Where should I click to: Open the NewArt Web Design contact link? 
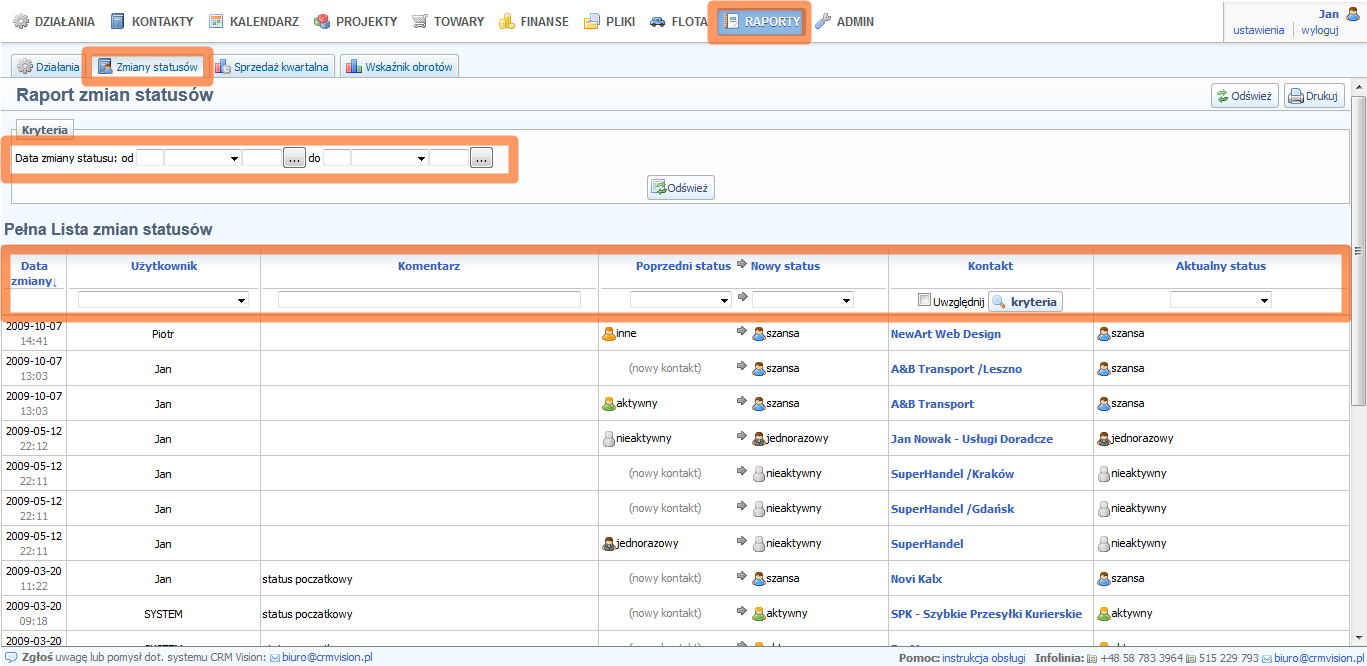(945, 334)
